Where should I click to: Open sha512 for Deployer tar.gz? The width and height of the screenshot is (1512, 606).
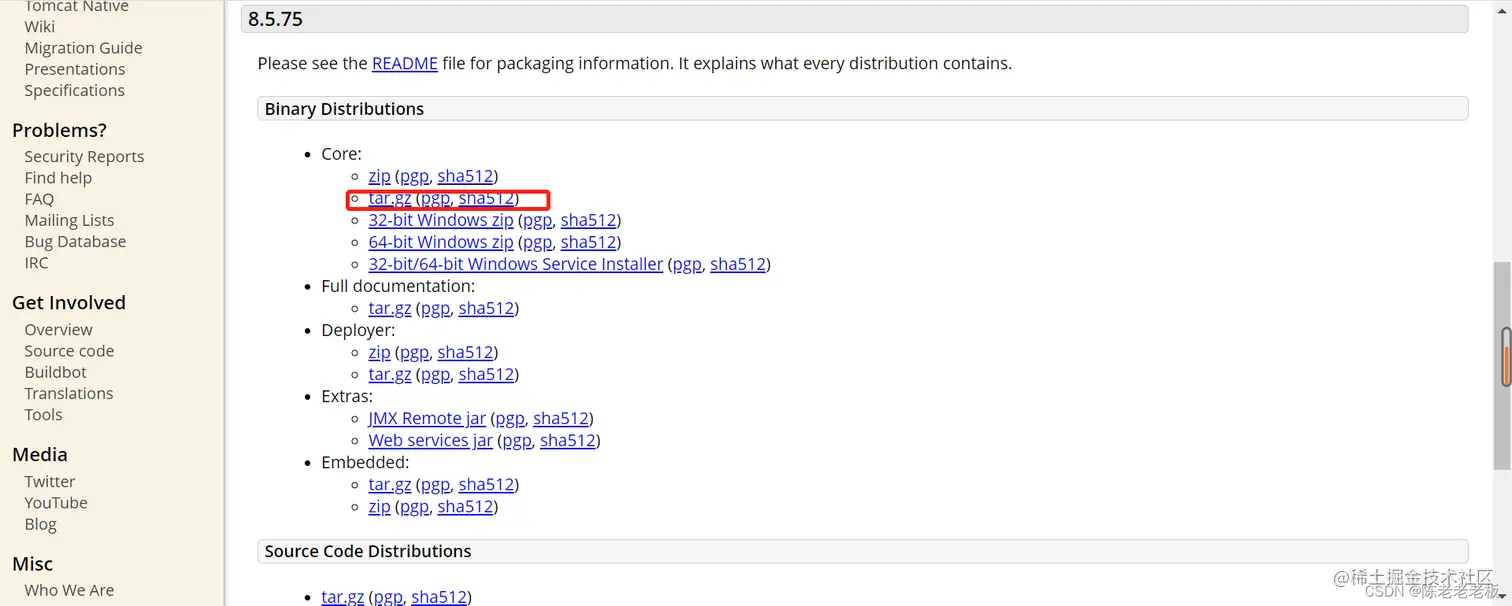pos(486,374)
